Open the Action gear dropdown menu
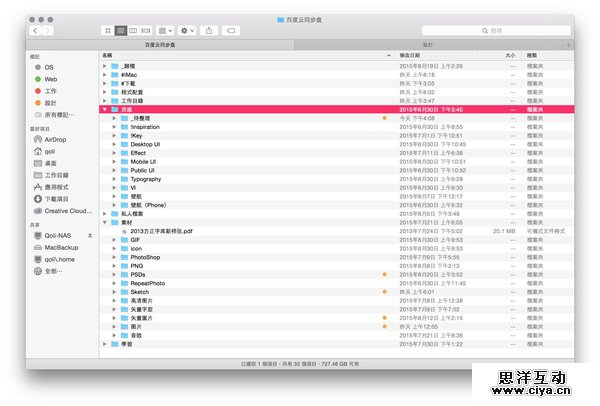600x406 pixels. [187, 31]
